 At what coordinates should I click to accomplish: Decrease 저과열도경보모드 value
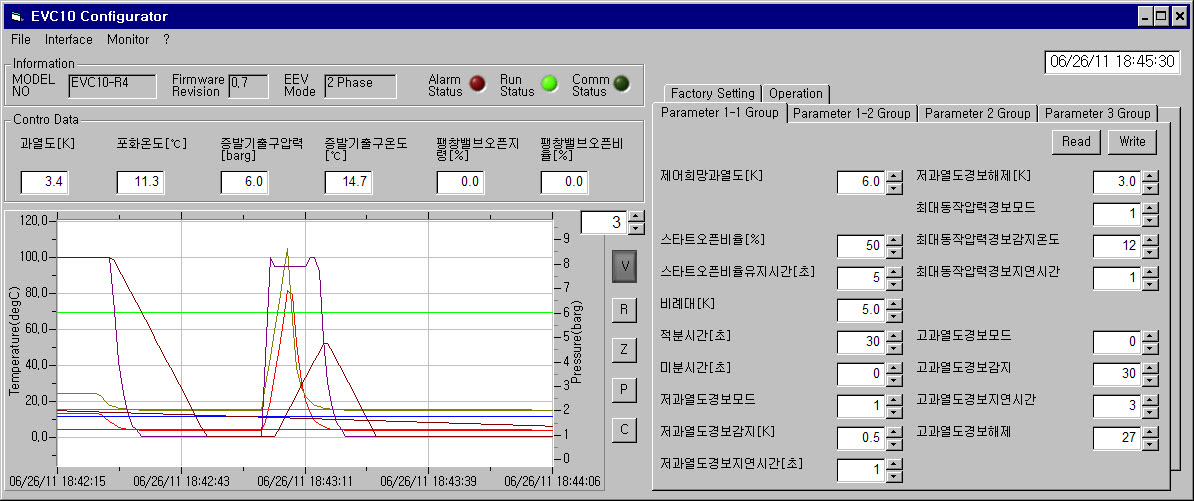point(895,411)
